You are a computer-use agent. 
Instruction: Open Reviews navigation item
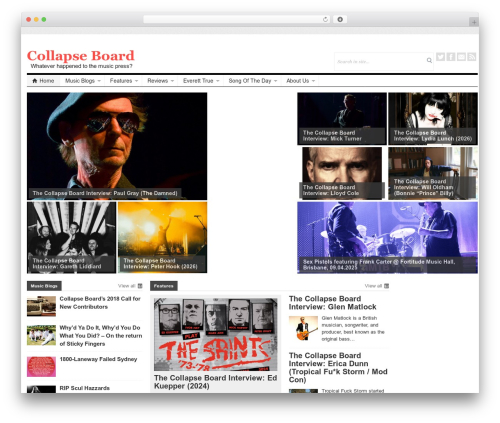(157, 81)
